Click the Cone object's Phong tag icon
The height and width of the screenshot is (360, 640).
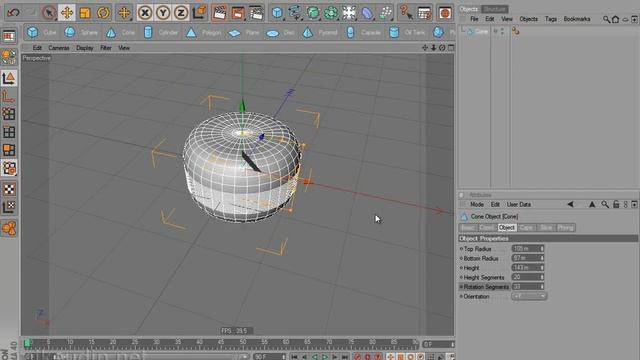coord(516,31)
